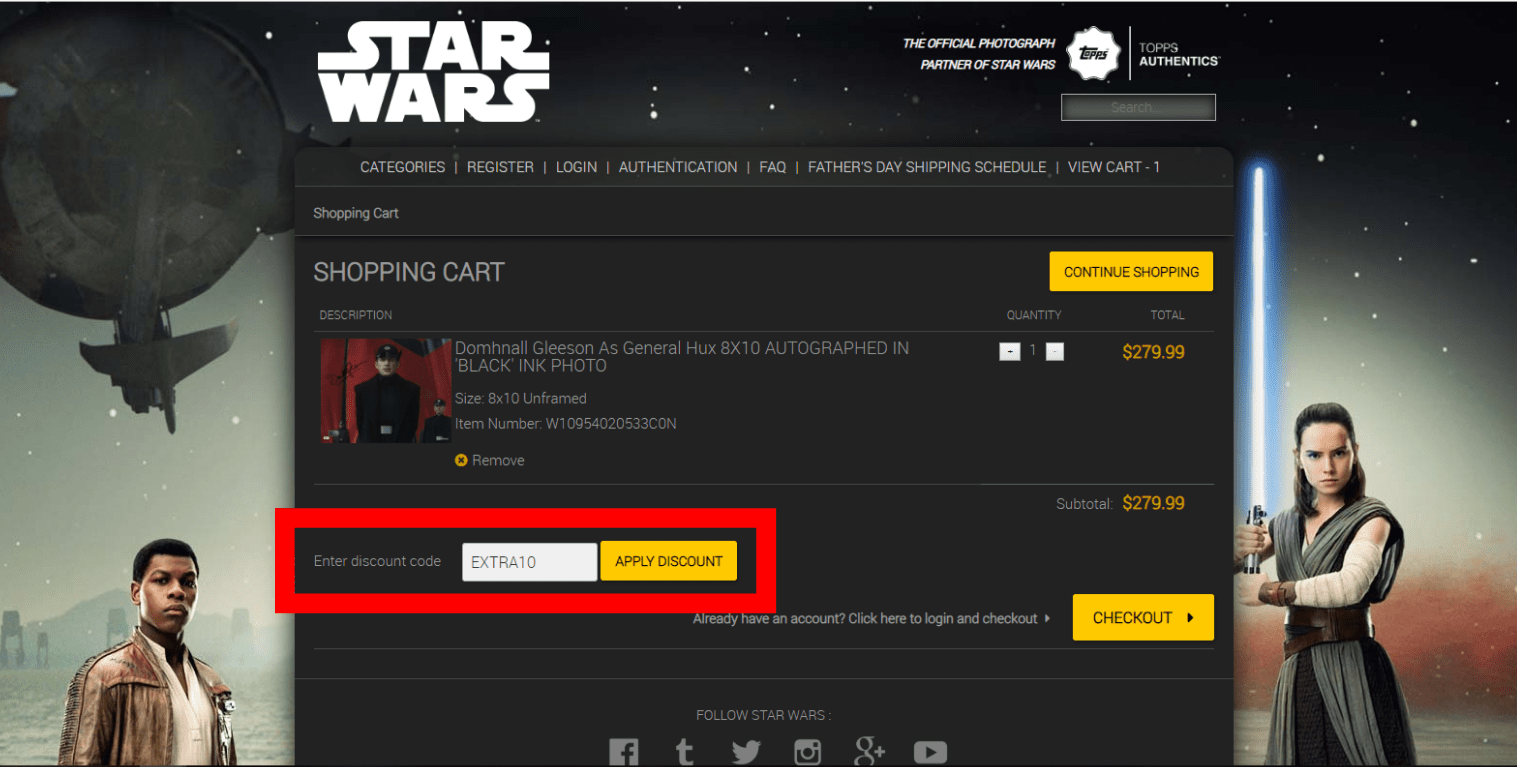Go to the REGISTER page
This screenshot has width=1517, height=767.
(x=500, y=167)
